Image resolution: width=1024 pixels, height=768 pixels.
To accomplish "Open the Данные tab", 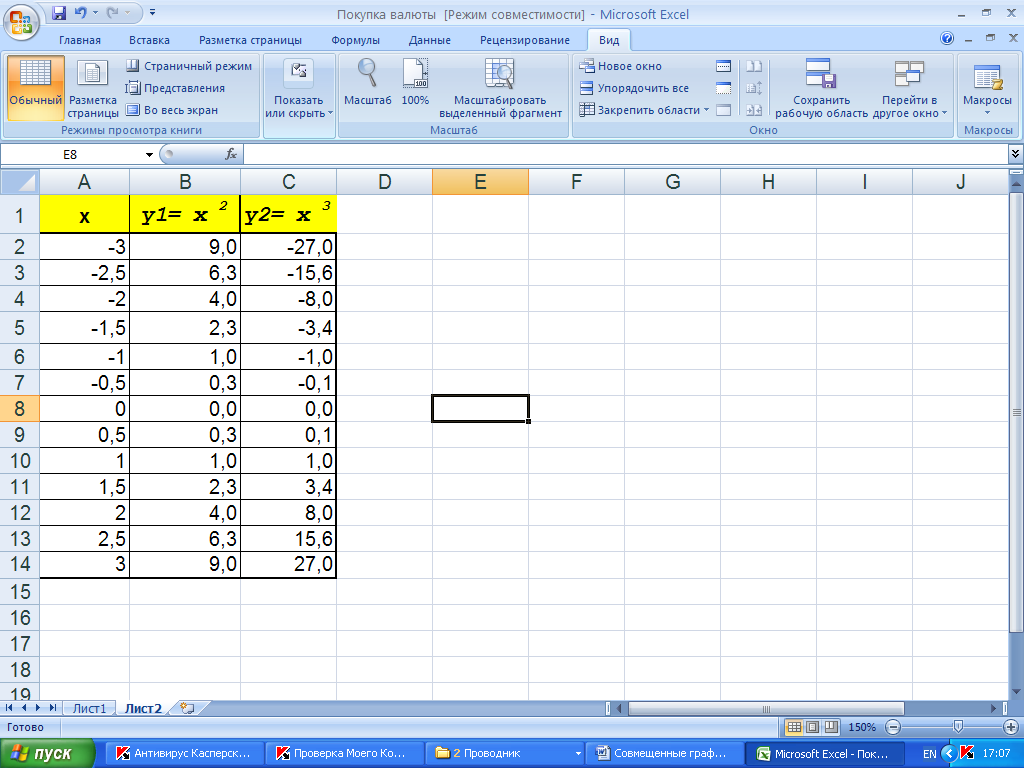I will pyautogui.click(x=430, y=40).
